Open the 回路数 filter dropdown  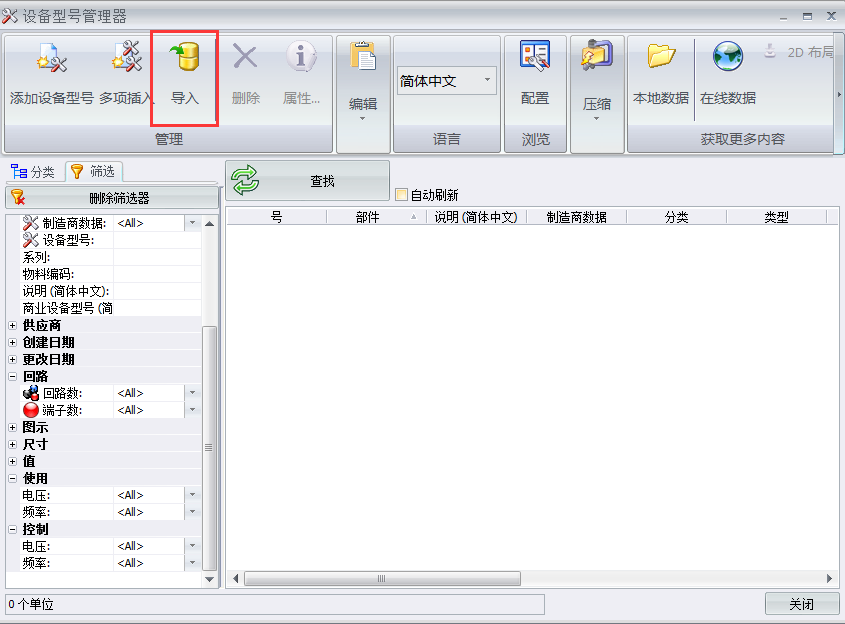coord(192,393)
